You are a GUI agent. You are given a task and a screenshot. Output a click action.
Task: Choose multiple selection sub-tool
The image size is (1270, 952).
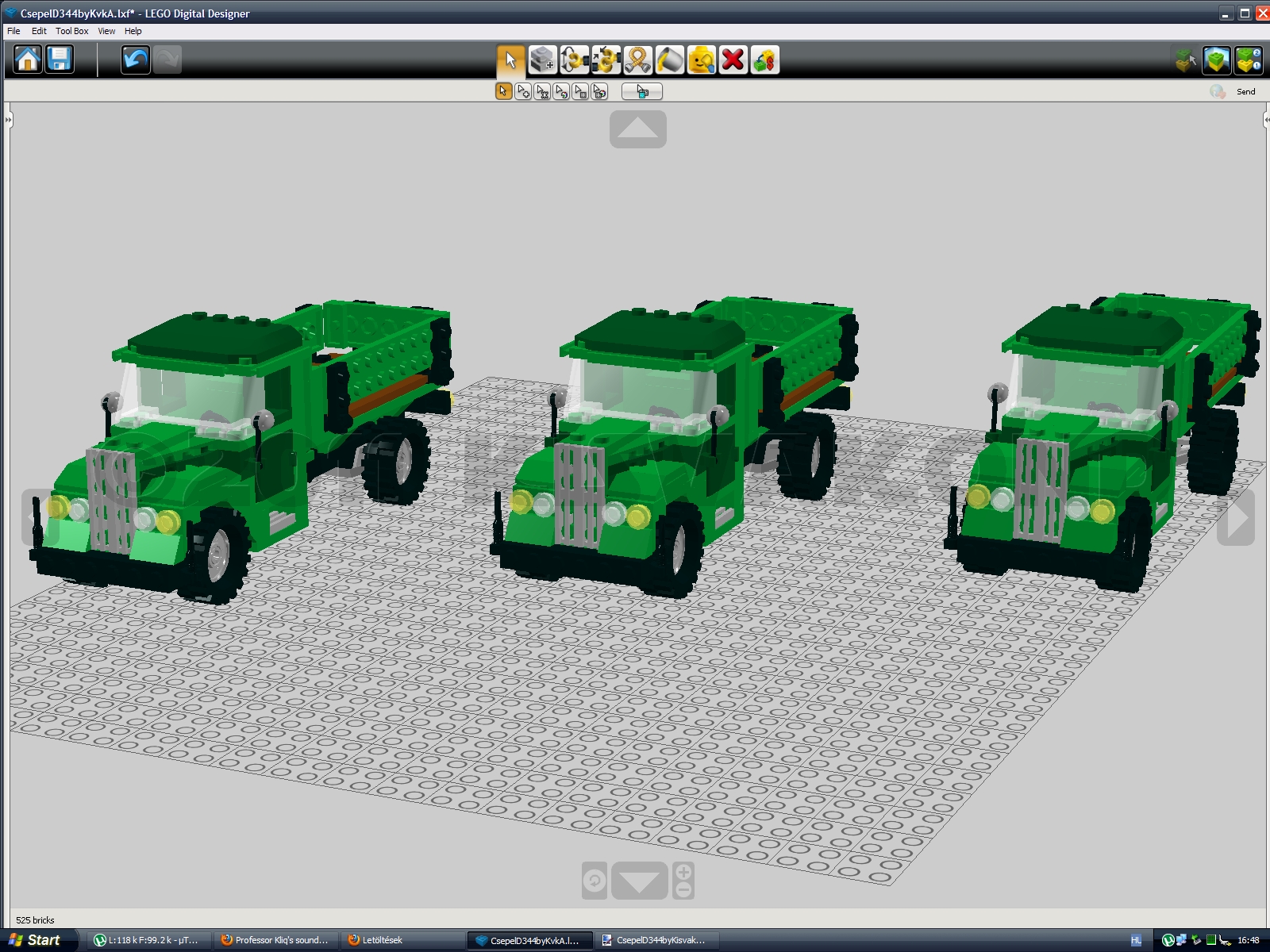(523, 91)
